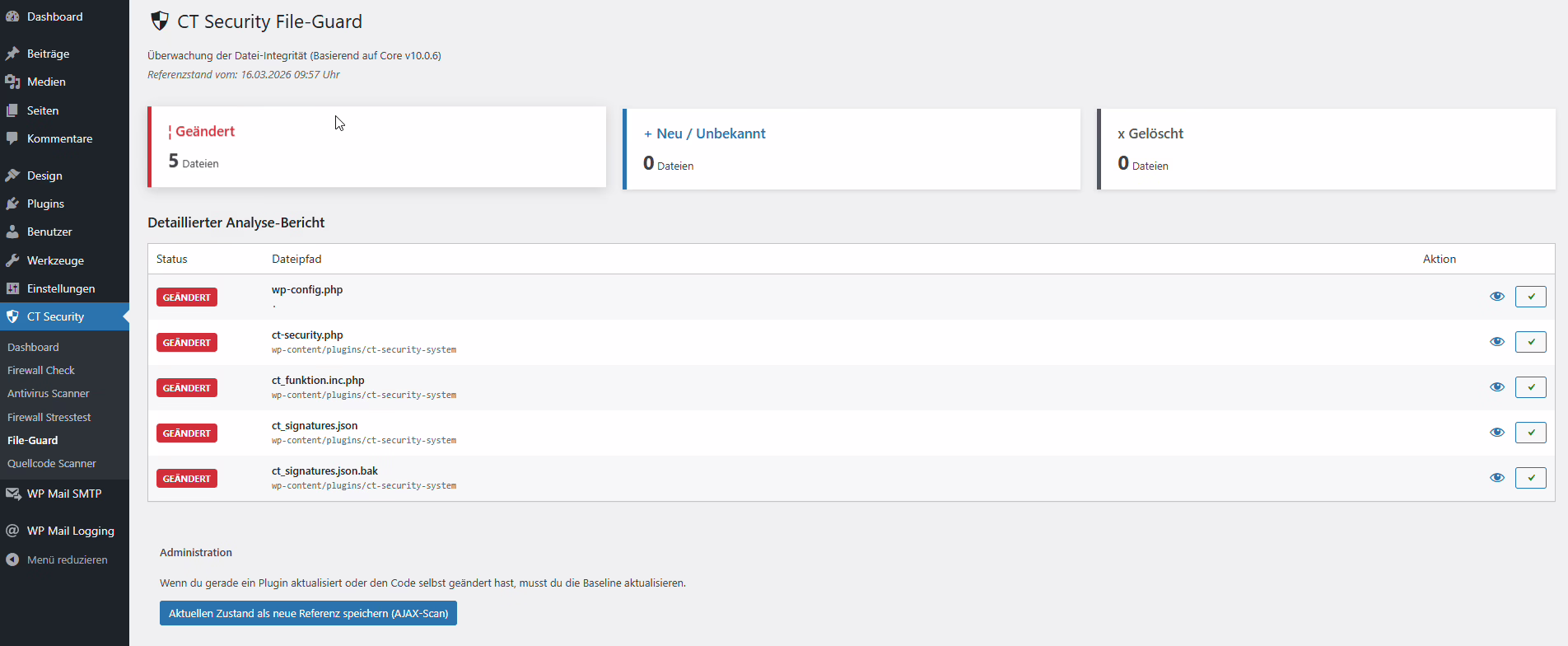This screenshot has width=1568, height=646.
Task: Click the wp-config.php file name
Action: (307, 290)
